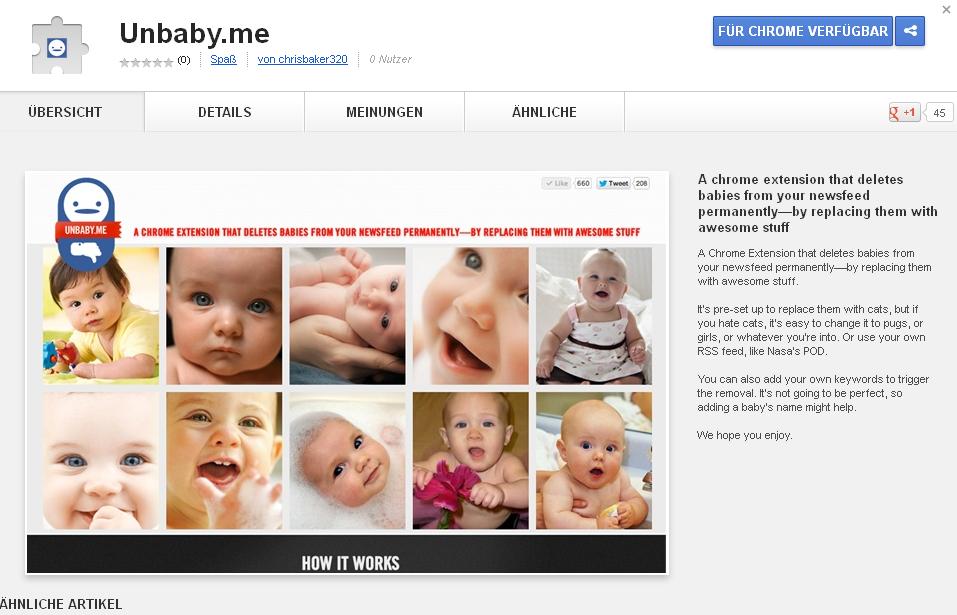The width and height of the screenshot is (957, 615).
Task: Click the Tweet button in the screenshot
Action: [x=613, y=183]
